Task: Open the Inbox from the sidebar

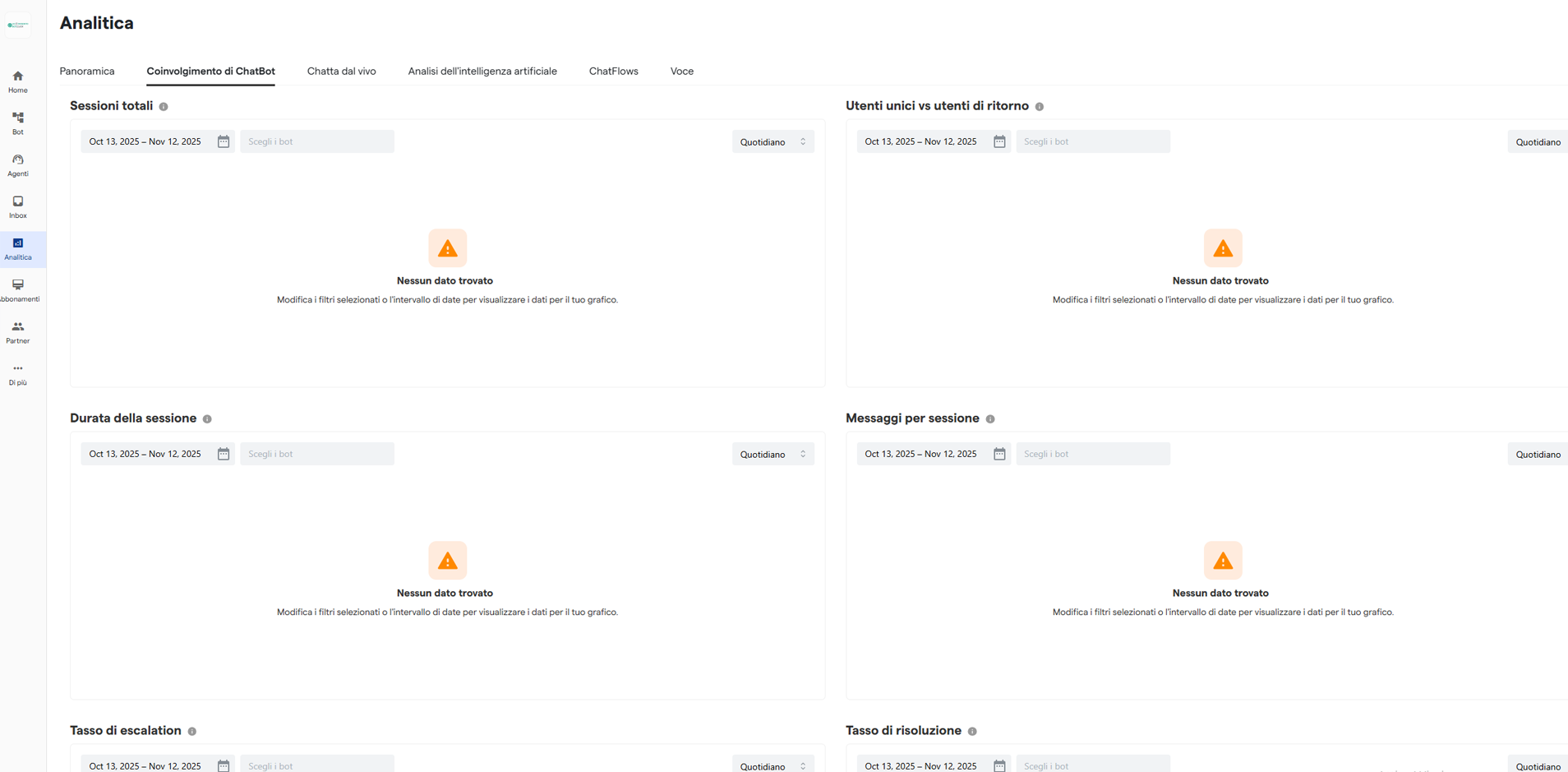Action: 17,206
